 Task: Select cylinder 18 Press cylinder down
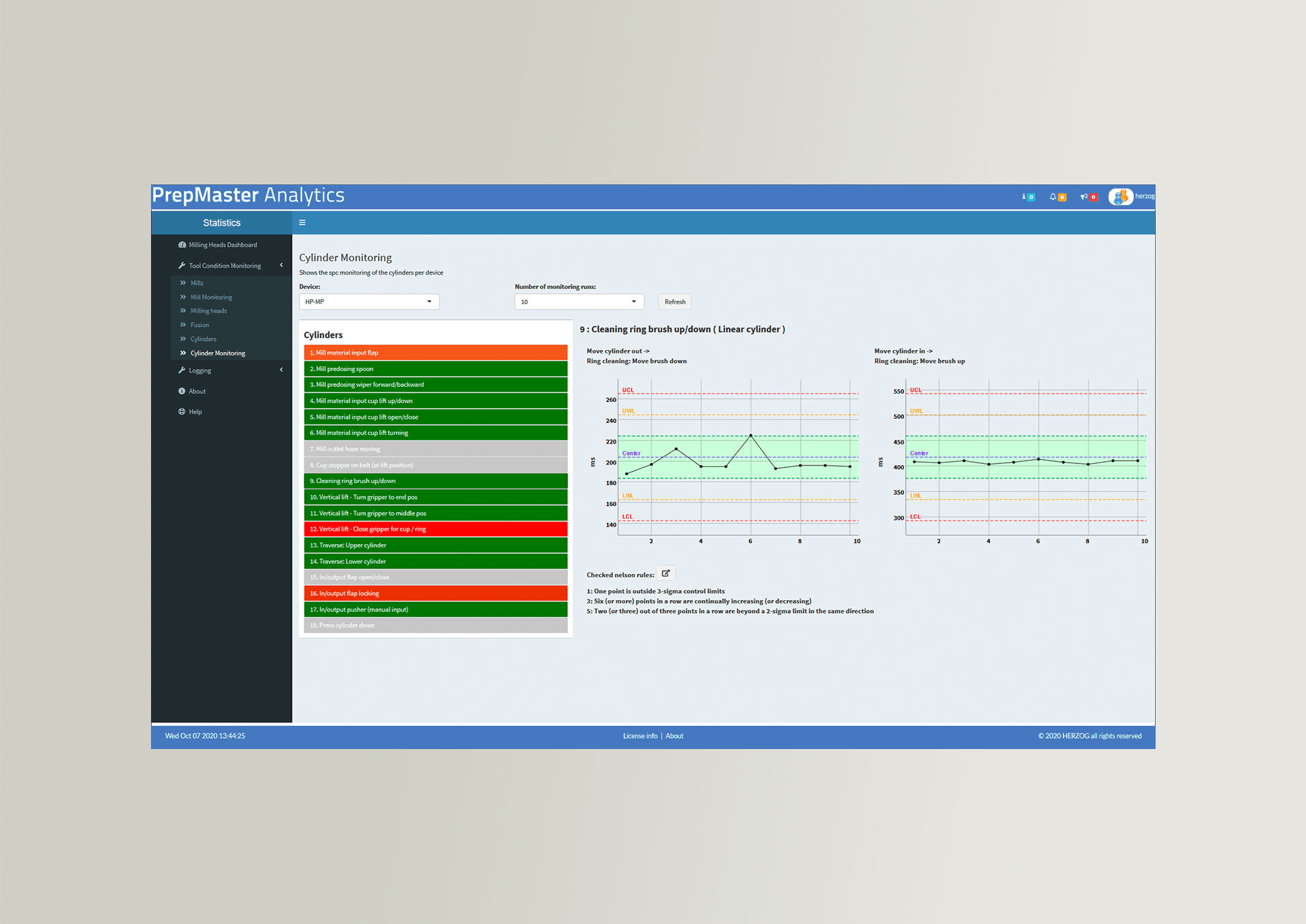tap(435, 625)
